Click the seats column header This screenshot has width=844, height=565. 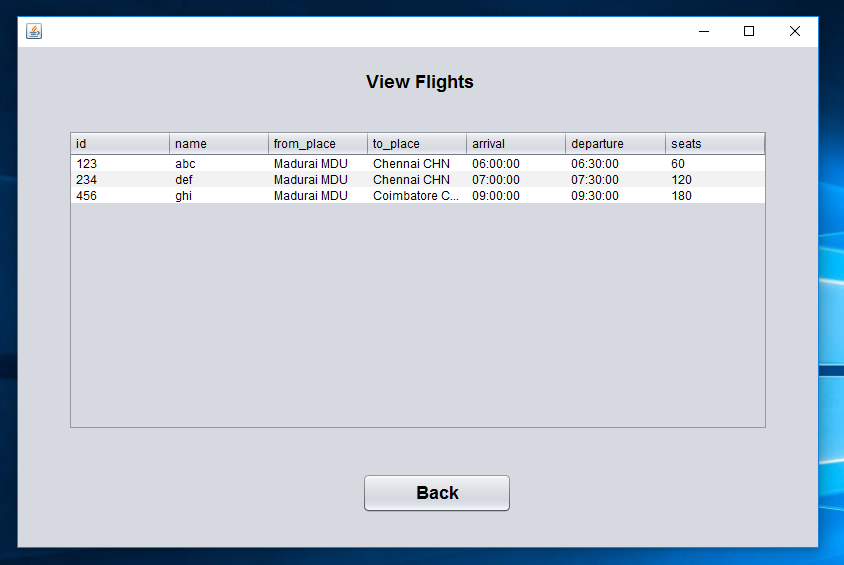tap(715, 144)
